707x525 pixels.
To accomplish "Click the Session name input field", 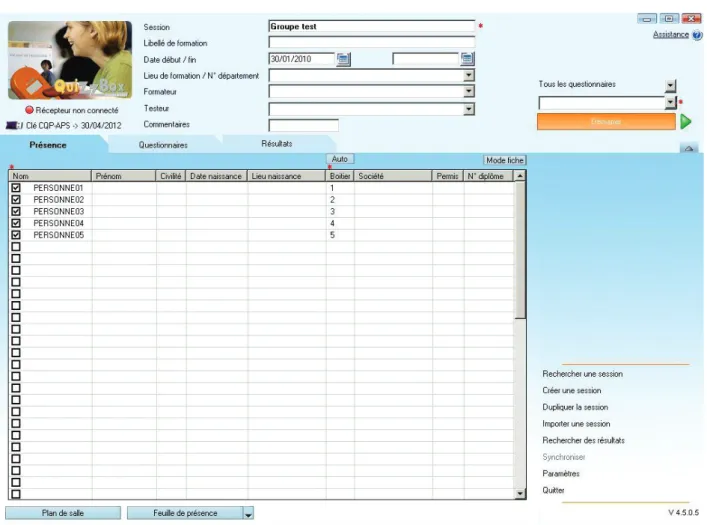I will click(x=372, y=27).
